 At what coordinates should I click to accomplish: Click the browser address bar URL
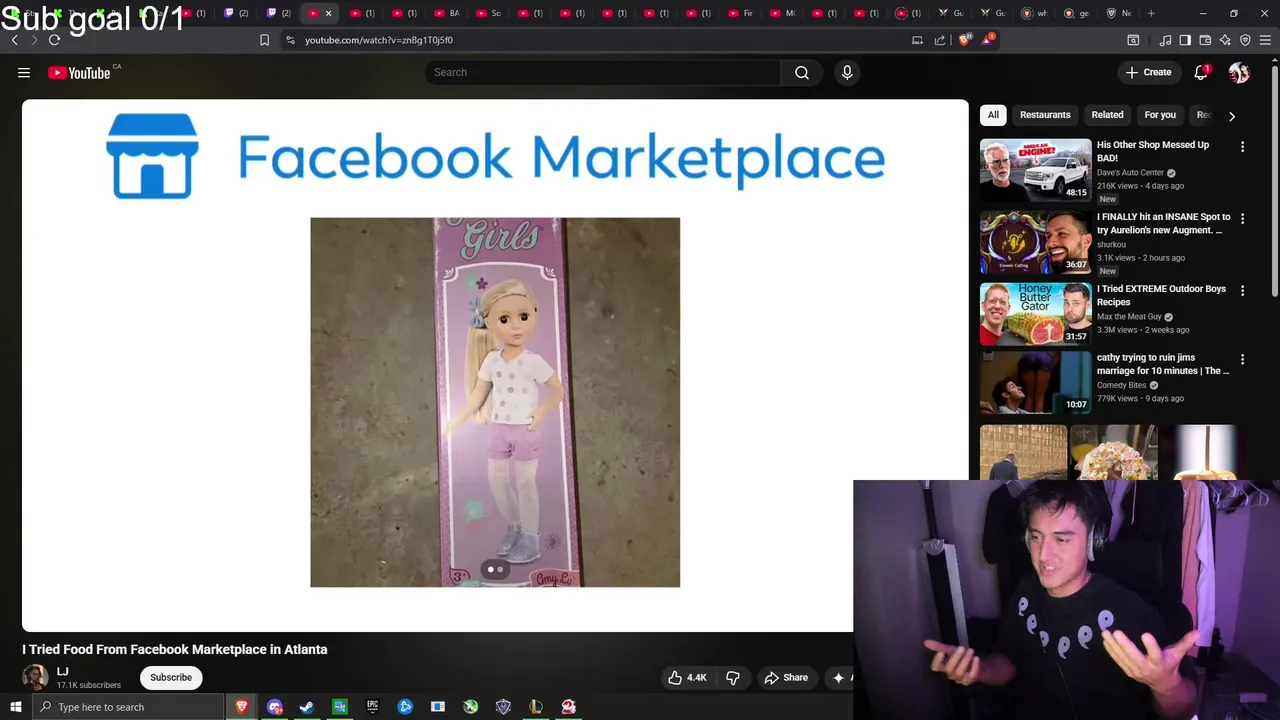click(379, 40)
